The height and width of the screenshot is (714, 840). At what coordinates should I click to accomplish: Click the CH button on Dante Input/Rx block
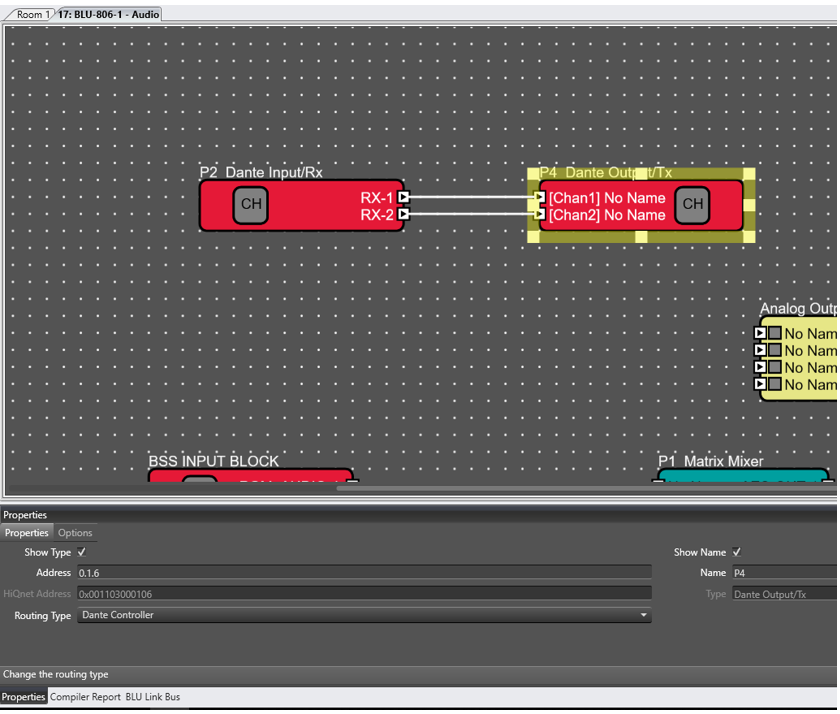[250, 205]
